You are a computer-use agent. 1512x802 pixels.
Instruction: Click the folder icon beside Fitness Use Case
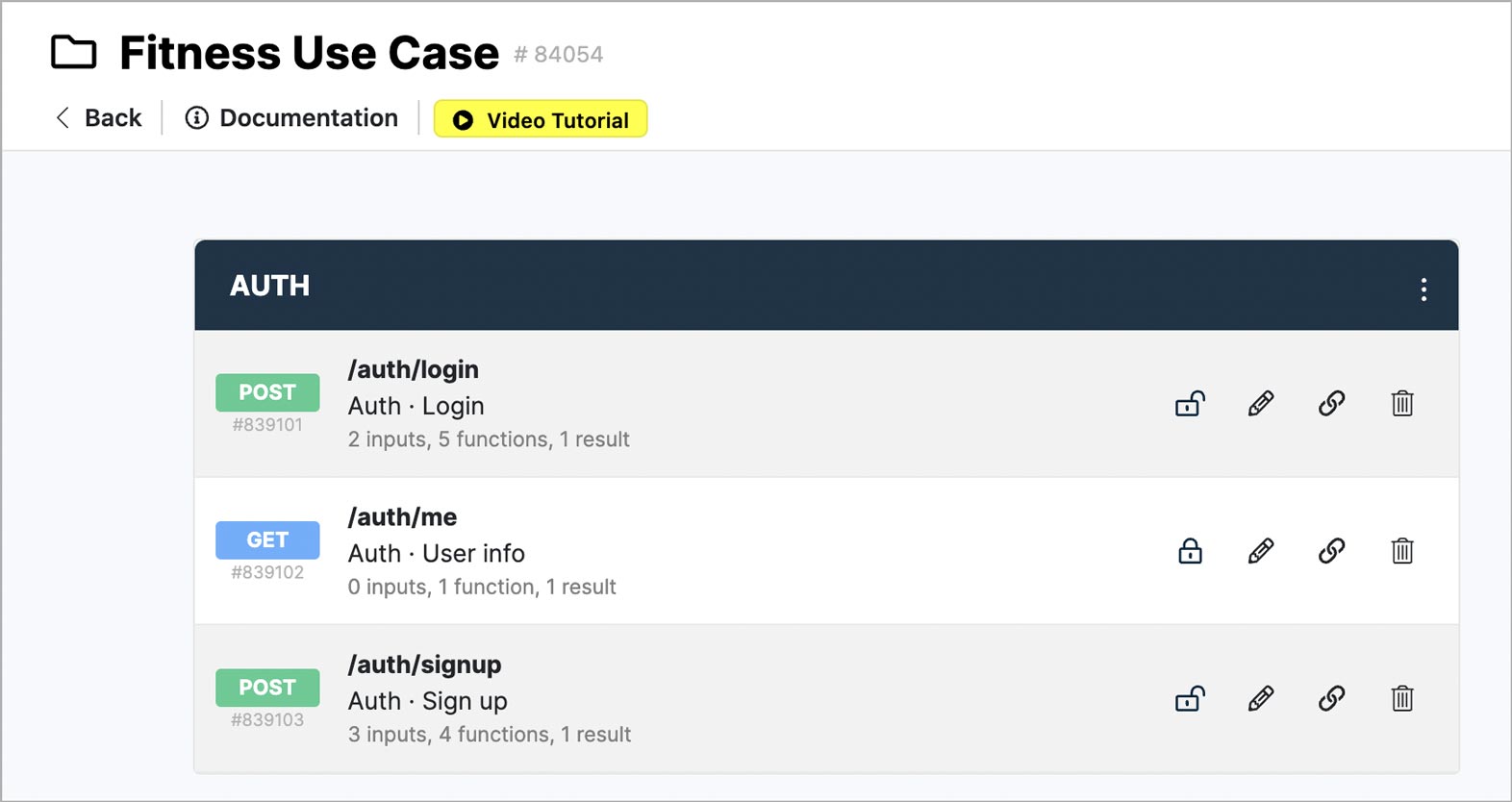click(x=74, y=53)
